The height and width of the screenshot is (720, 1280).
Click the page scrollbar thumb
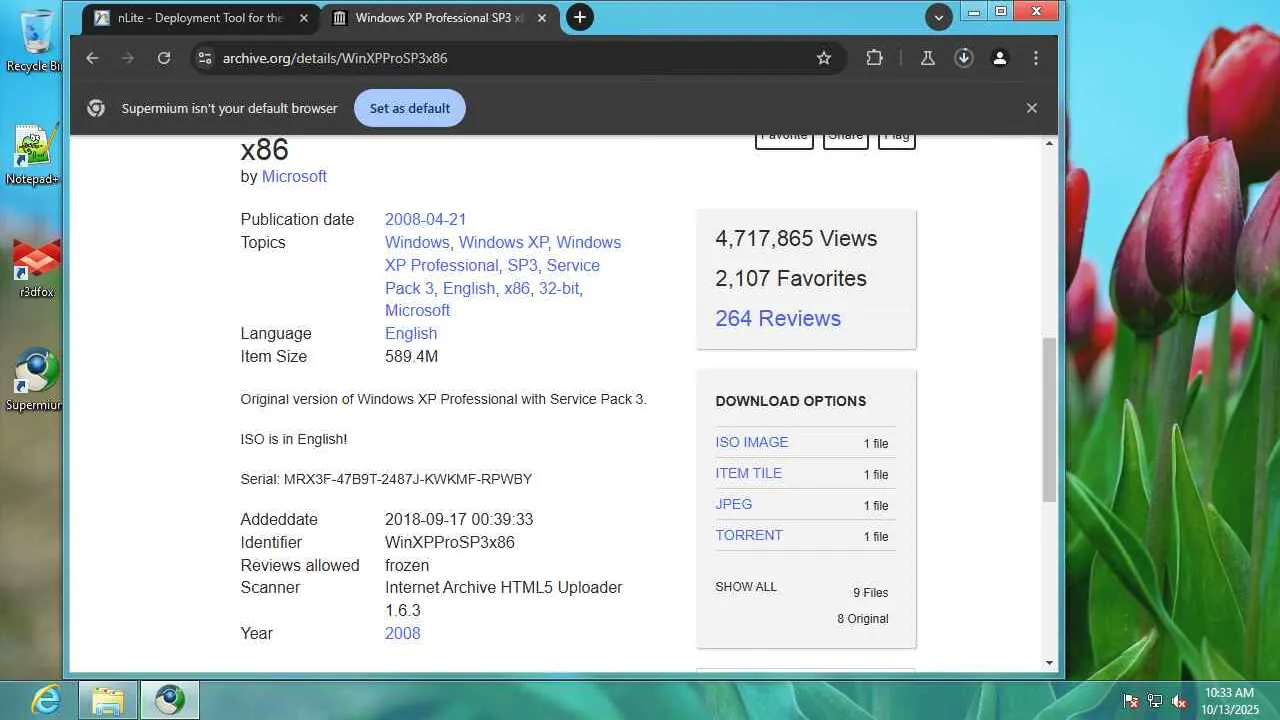(x=1049, y=419)
